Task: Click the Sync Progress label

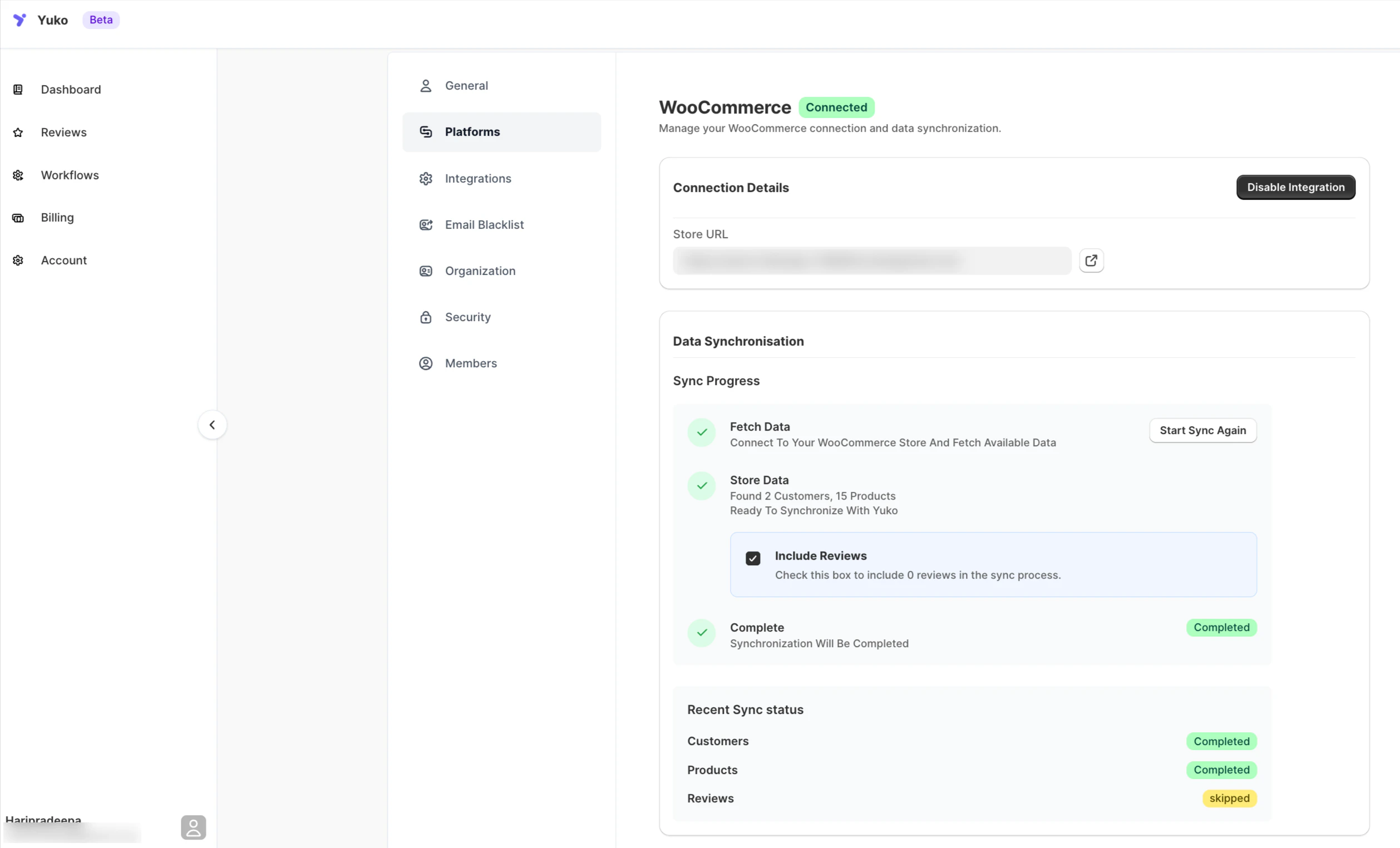Action: pyautogui.click(x=716, y=381)
